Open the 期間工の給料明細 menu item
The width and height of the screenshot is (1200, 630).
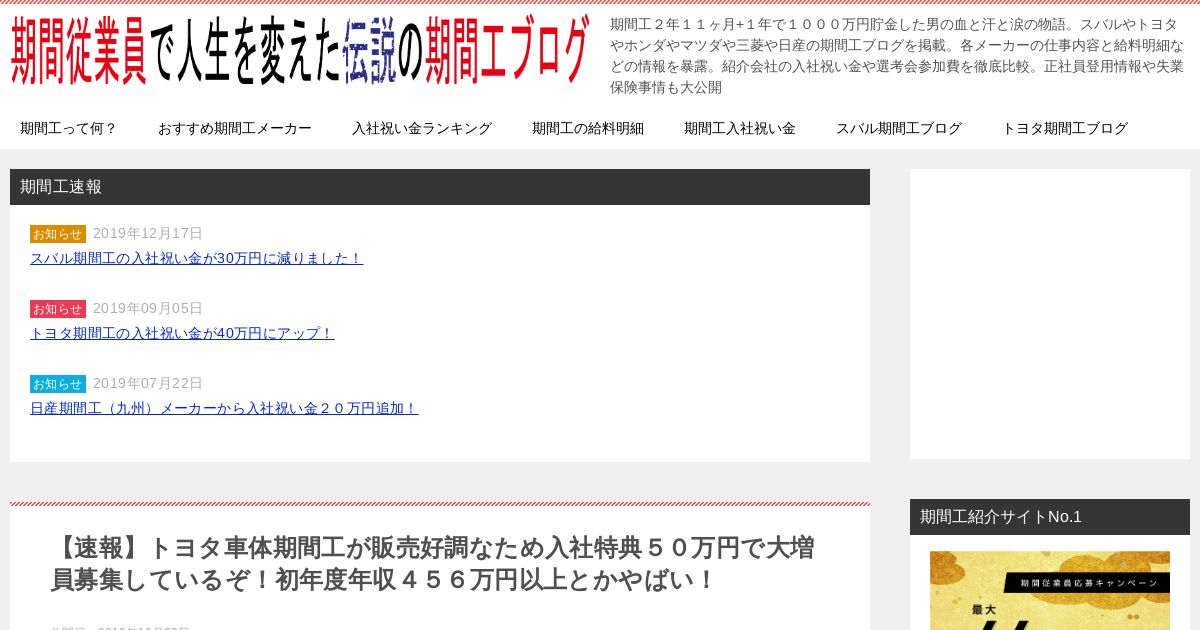click(x=588, y=128)
